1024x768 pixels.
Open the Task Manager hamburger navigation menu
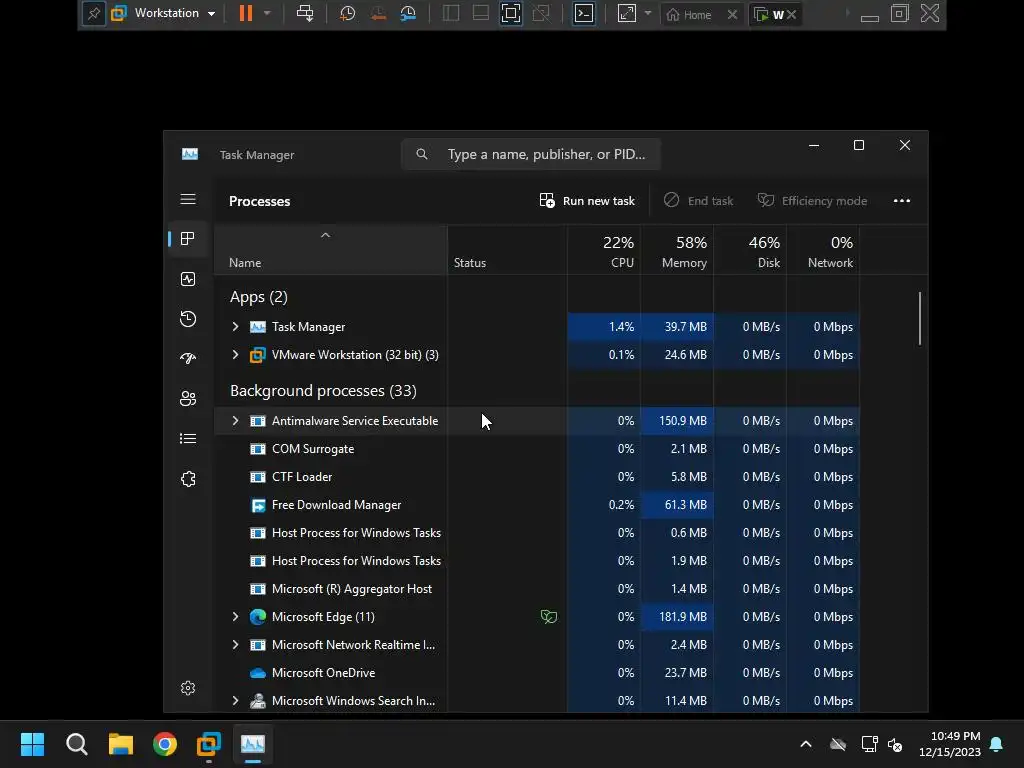188,199
